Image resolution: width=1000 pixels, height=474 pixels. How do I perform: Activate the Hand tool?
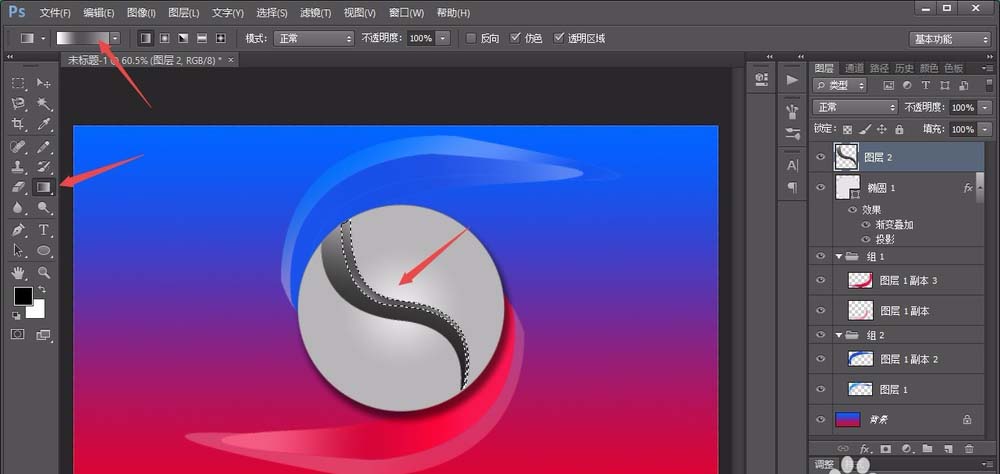click(19, 272)
